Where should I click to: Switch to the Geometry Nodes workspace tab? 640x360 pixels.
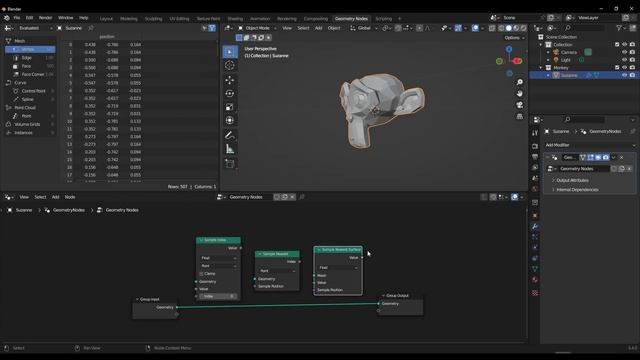[351, 18]
